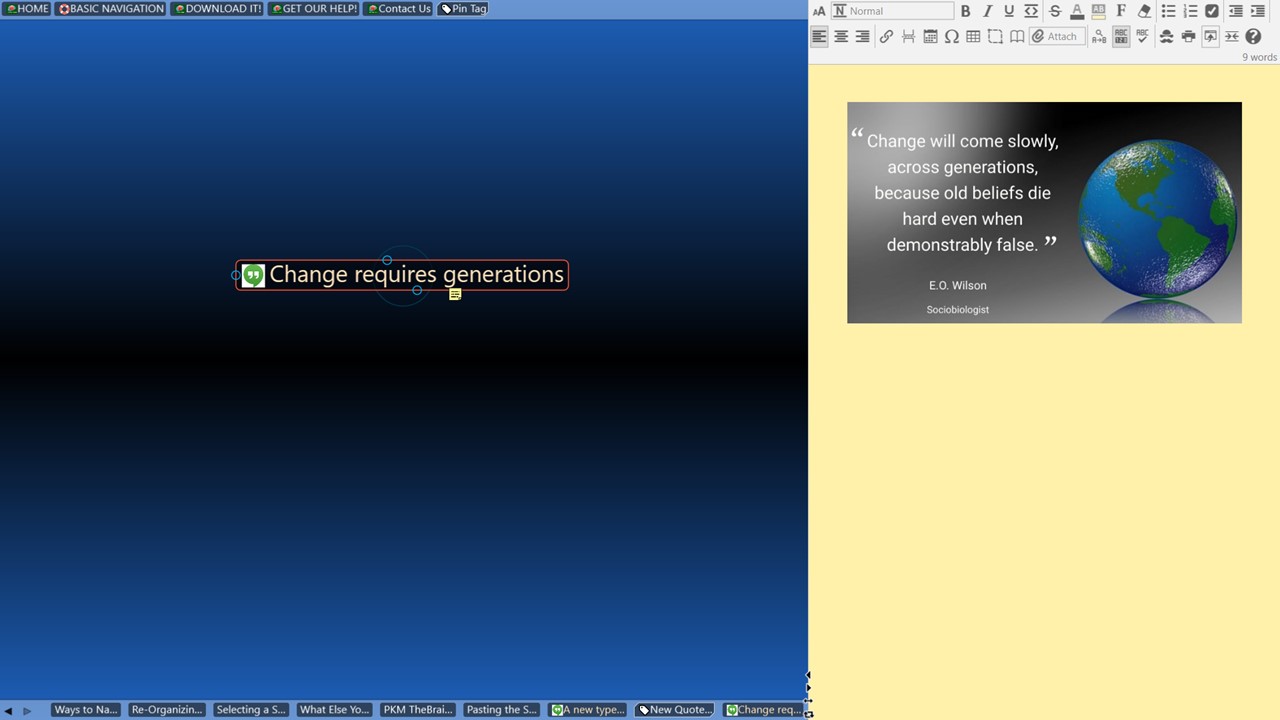Toggle bold formatting in notes toolbar

click(x=965, y=11)
